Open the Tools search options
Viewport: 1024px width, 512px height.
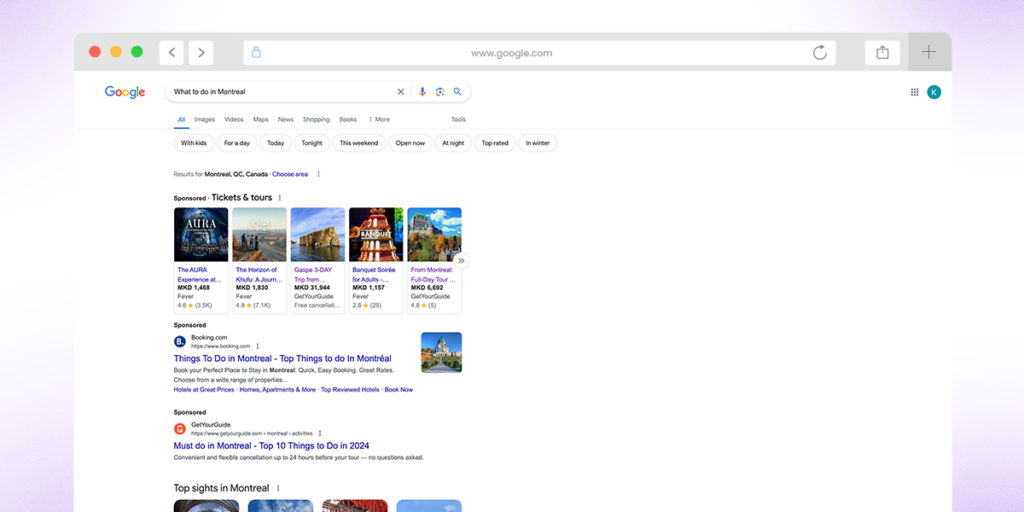[x=458, y=120]
